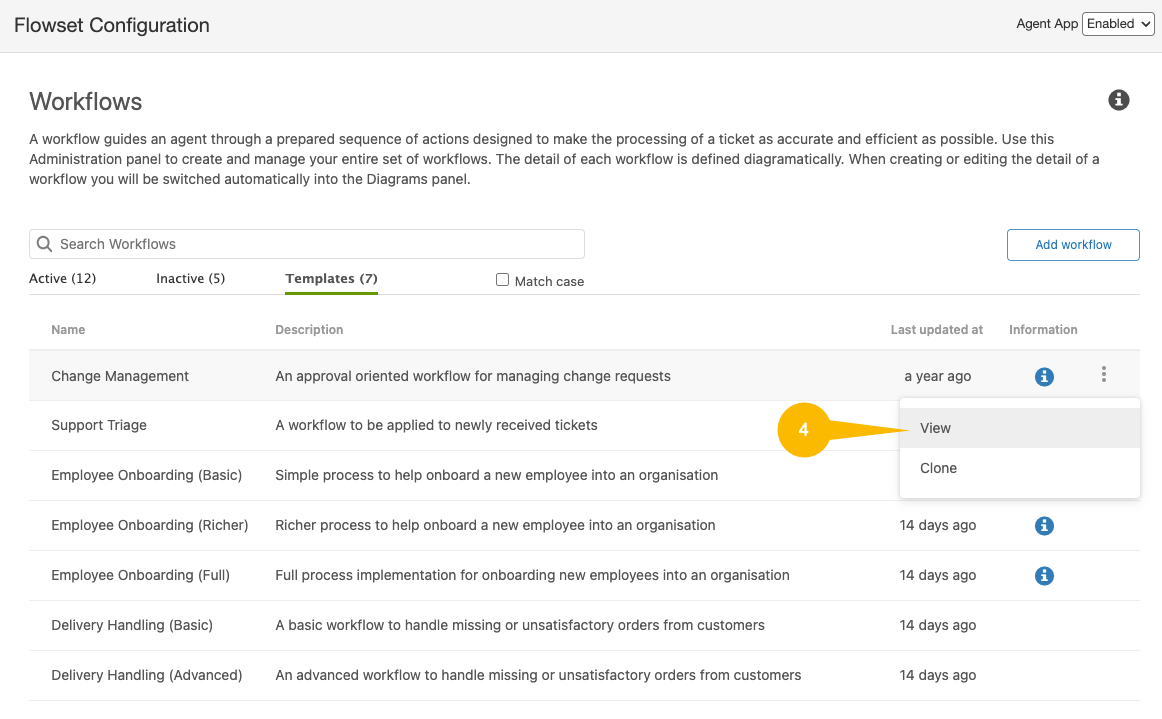This screenshot has height=719, width=1162.
Task: Open the Workflows help information icon
Action: 1118,100
